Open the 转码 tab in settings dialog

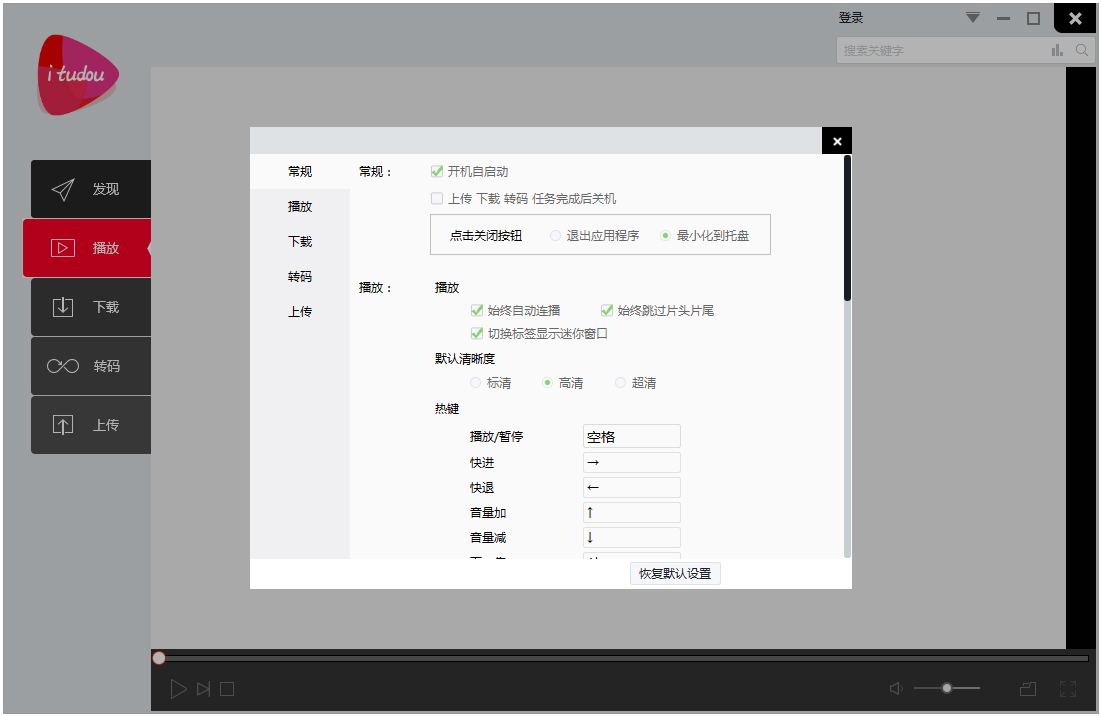(299, 276)
